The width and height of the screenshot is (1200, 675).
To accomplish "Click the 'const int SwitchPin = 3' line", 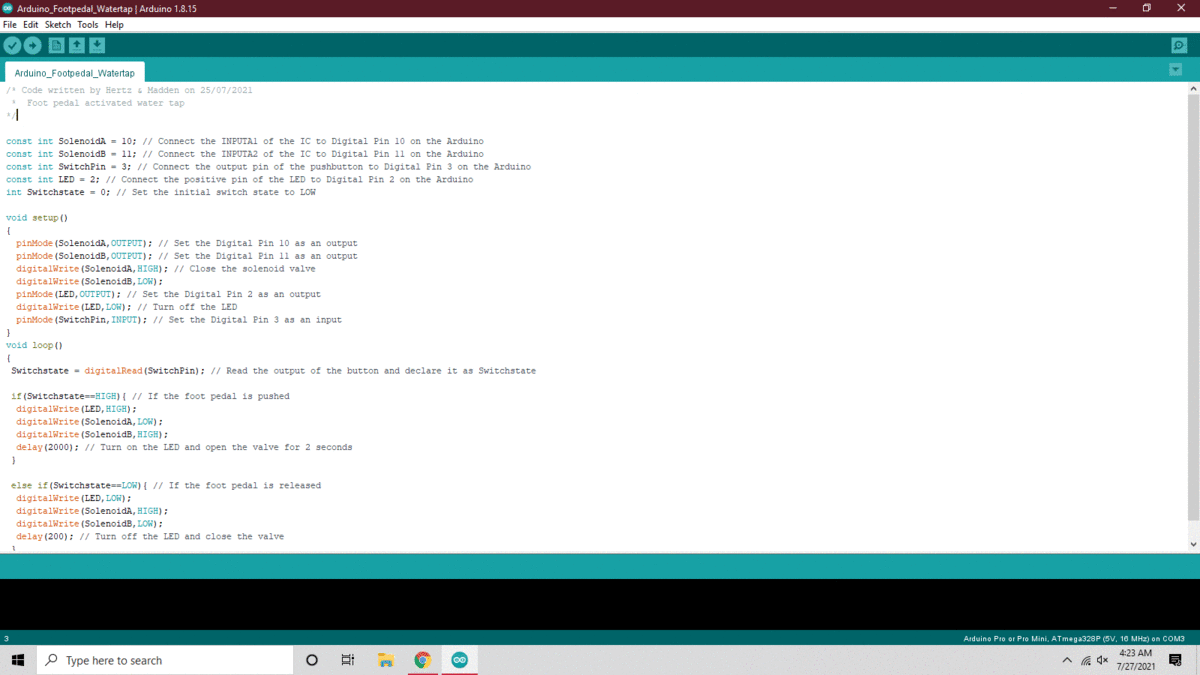I will [x=268, y=167].
